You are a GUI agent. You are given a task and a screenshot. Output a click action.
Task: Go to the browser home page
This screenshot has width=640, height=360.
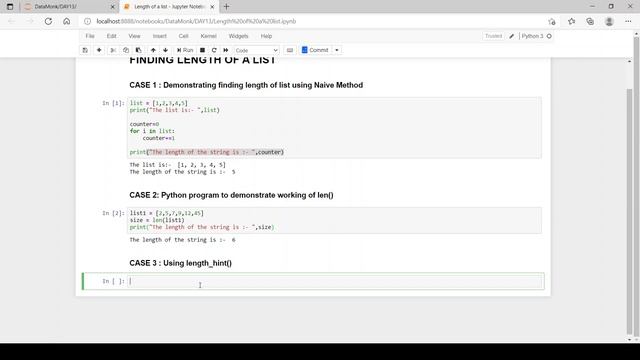pos(67,21)
